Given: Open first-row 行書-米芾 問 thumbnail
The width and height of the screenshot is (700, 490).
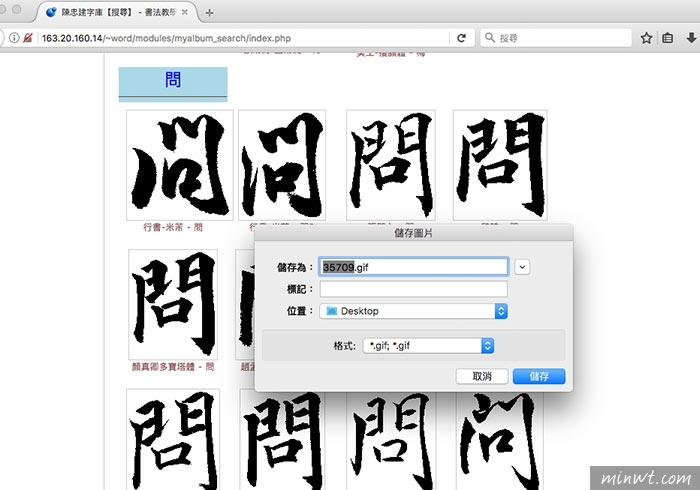Looking at the screenshot, I should click(x=179, y=165).
